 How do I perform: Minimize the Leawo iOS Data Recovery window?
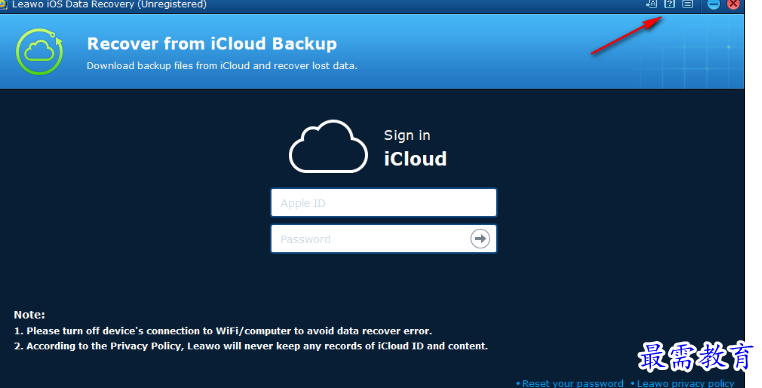713,4
